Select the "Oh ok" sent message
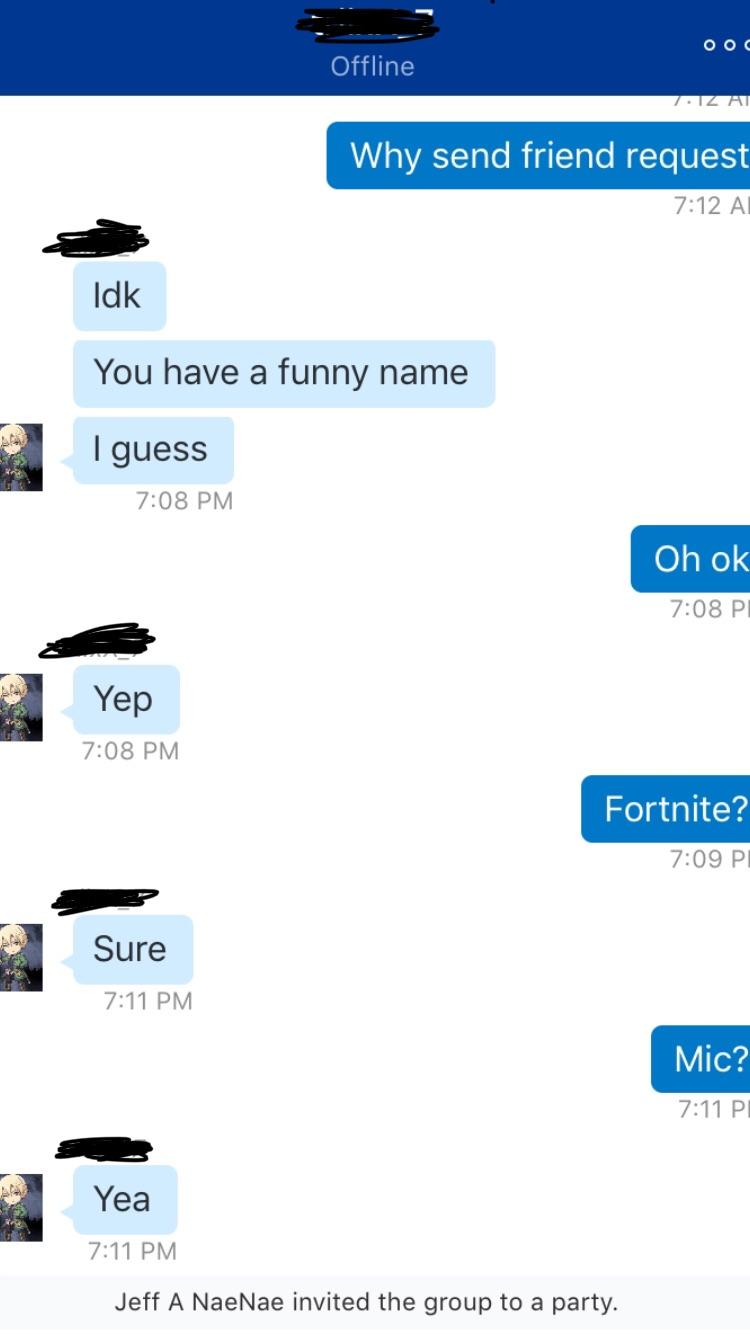 tap(690, 558)
